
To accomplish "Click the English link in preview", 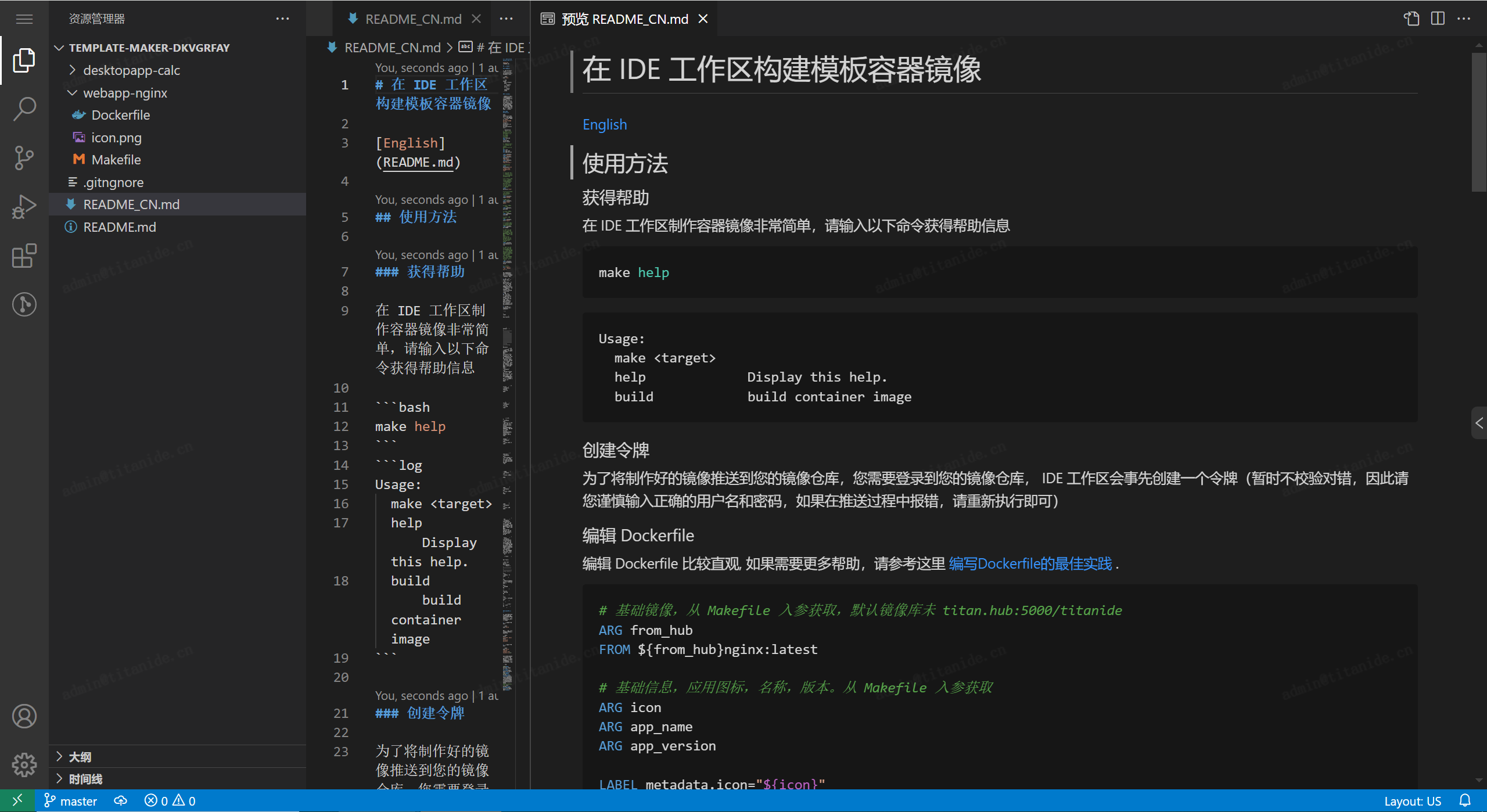I will click(x=605, y=124).
